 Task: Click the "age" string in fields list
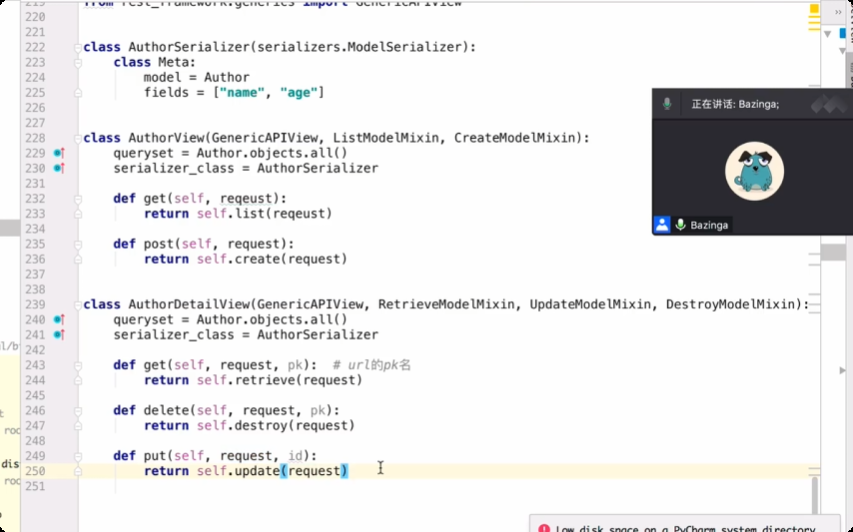[x=299, y=93]
